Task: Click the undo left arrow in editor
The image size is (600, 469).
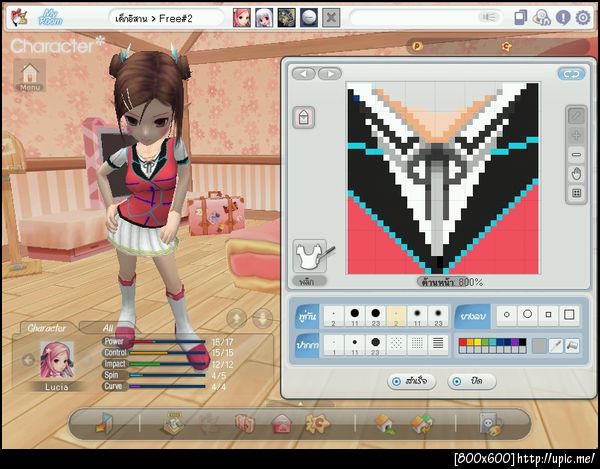Action: (304, 73)
